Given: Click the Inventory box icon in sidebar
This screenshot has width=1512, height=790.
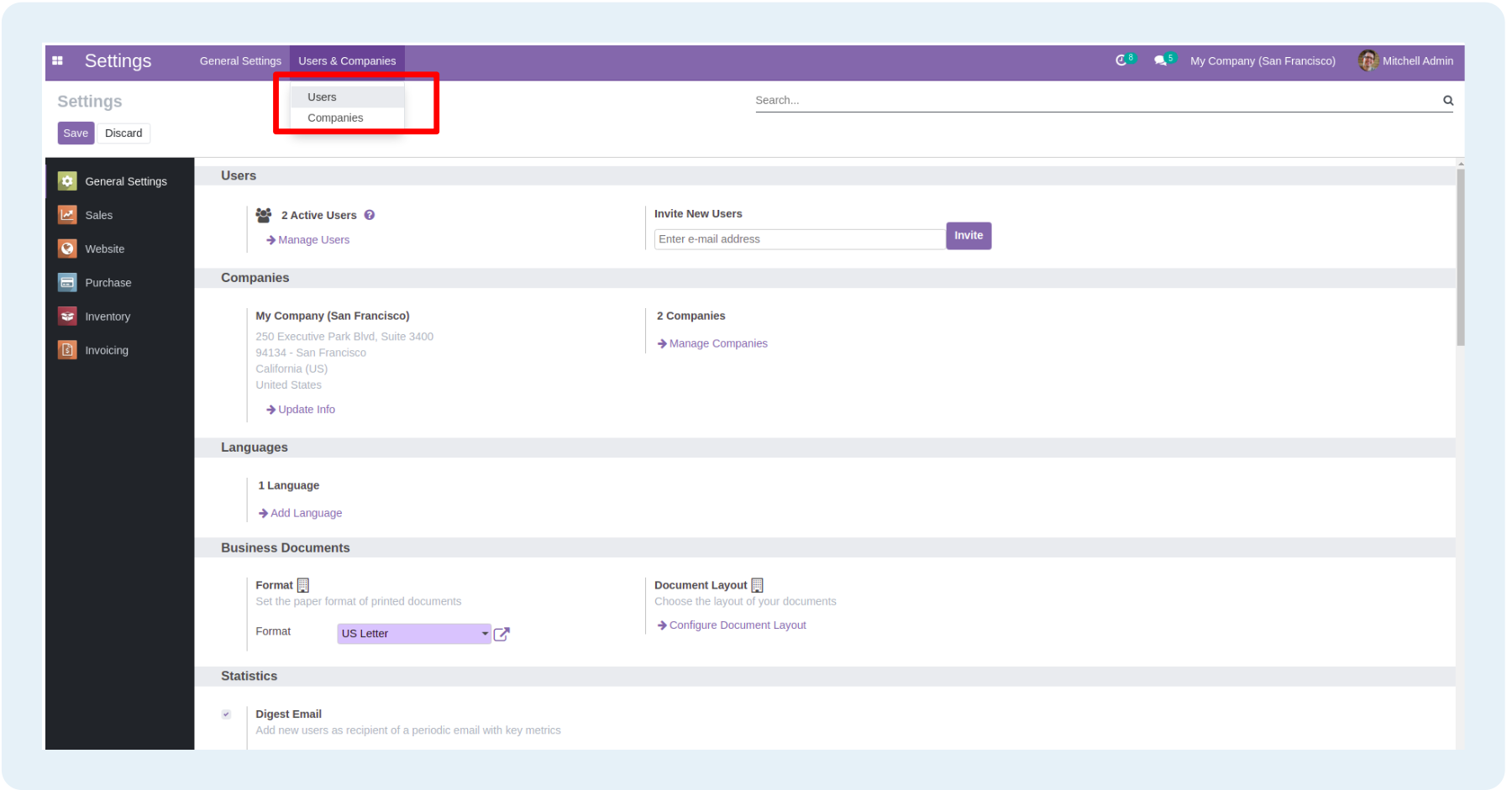Looking at the screenshot, I should point(67,316).
